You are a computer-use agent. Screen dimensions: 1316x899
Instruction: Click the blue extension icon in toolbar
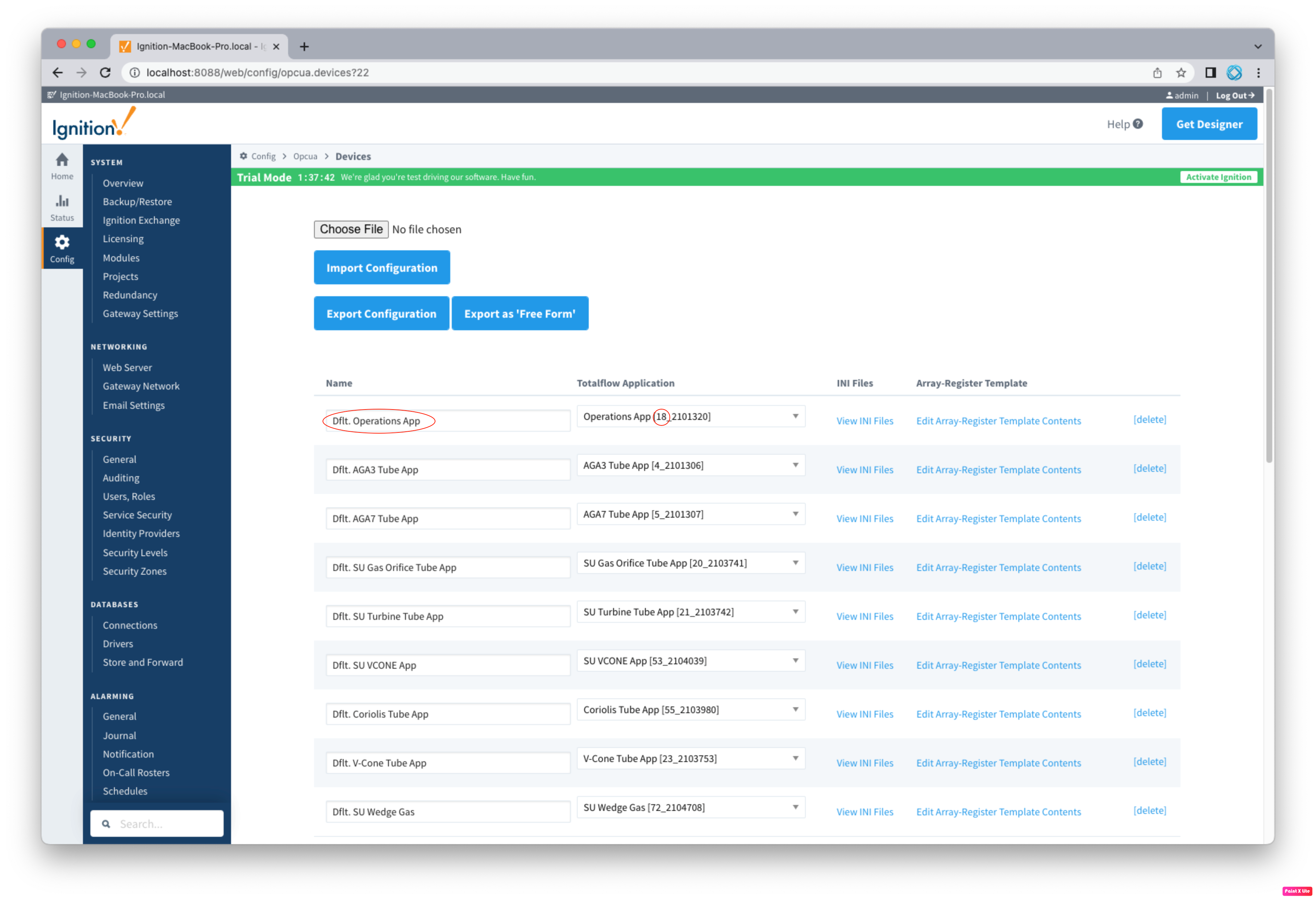click(x=1235, y=73)
